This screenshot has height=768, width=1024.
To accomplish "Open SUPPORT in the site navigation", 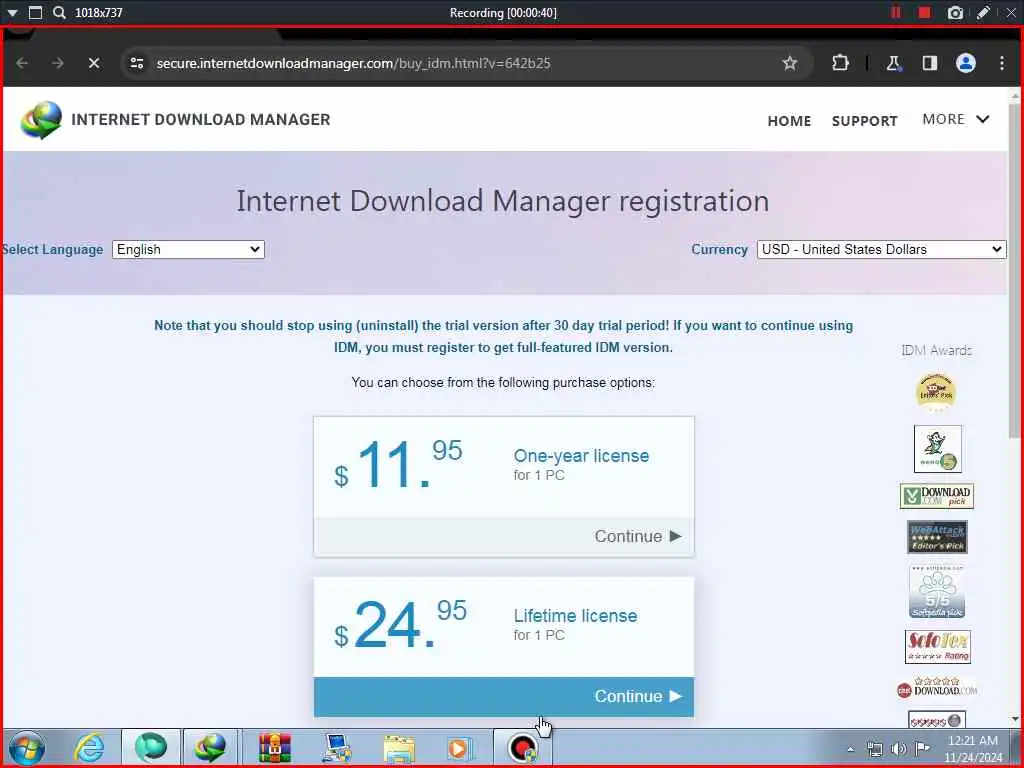I will 865,121.
